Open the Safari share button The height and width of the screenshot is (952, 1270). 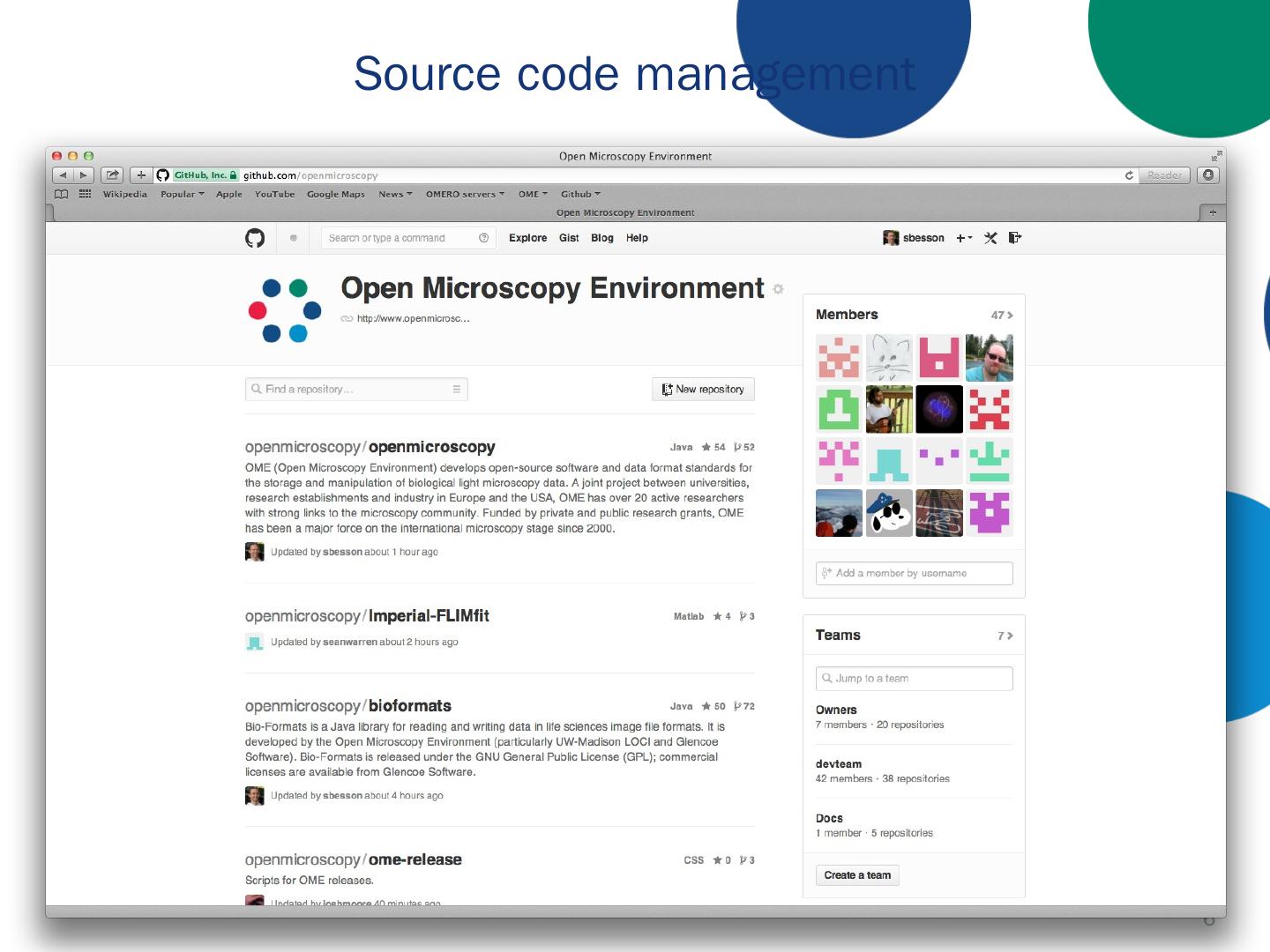[x=112, y=175]
